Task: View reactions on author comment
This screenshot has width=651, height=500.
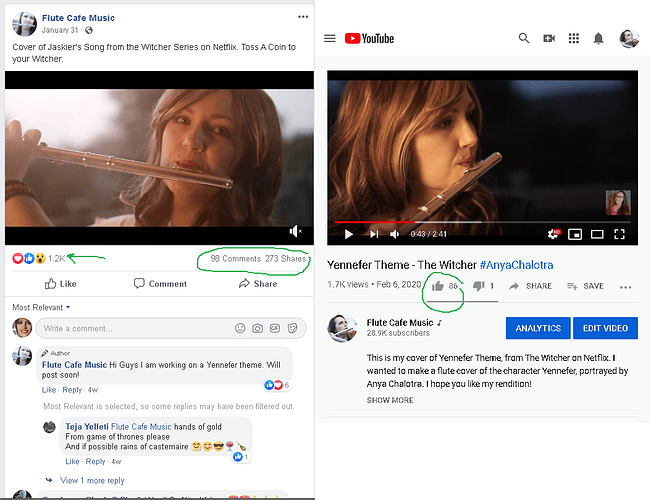Action: (x=277, y=385)
